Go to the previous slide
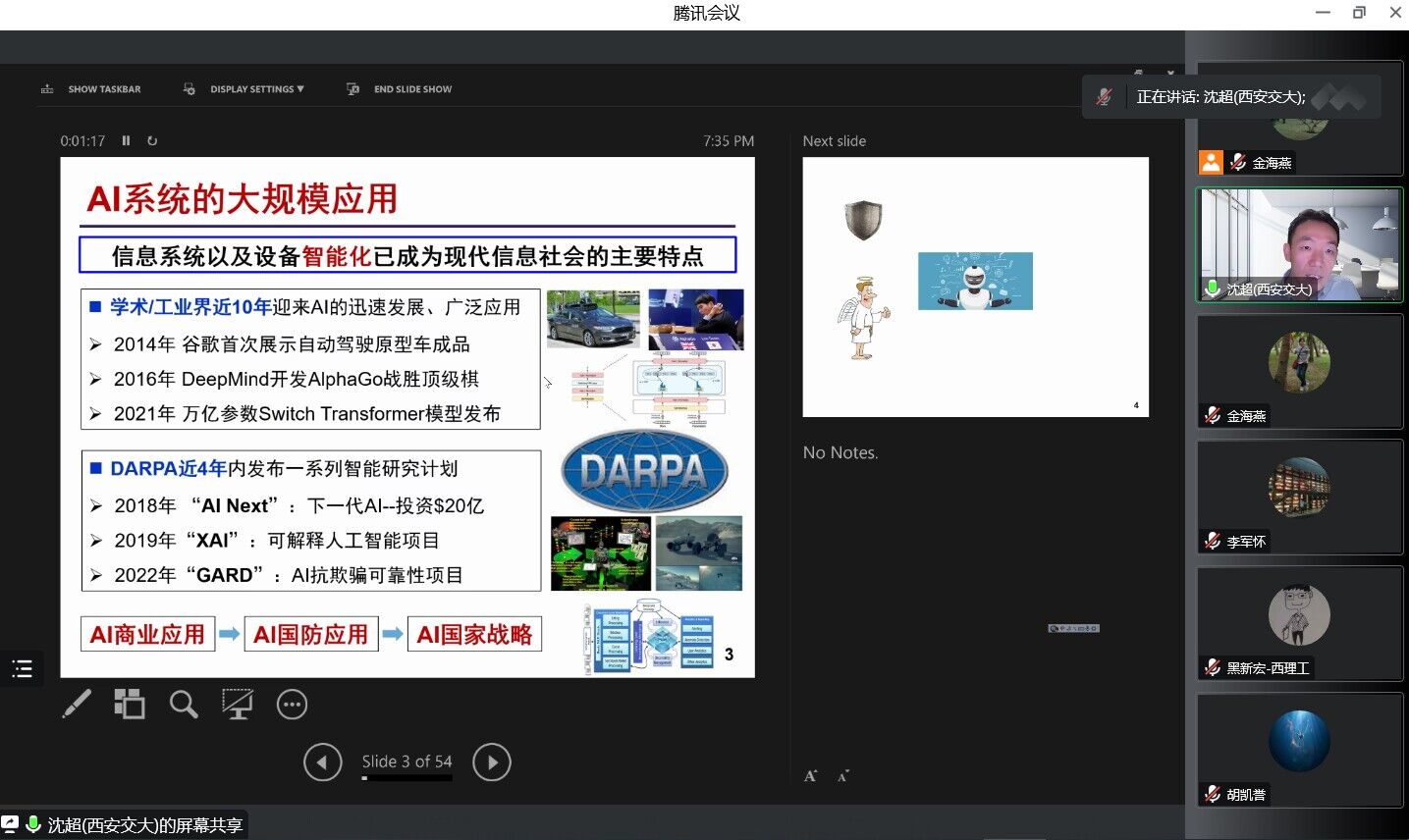This screenshot has height=840, width=1409. pyautogui.click(x=322, y=762)
